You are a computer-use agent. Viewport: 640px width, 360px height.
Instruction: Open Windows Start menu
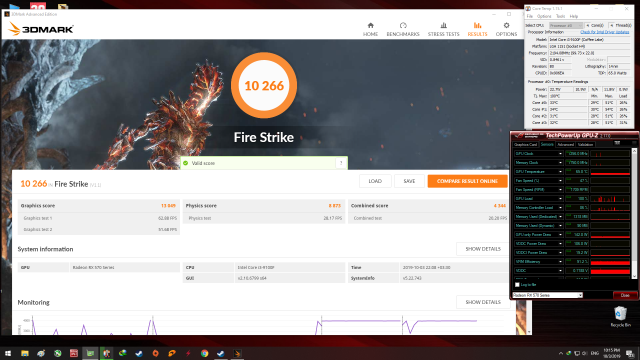point(8,353)
